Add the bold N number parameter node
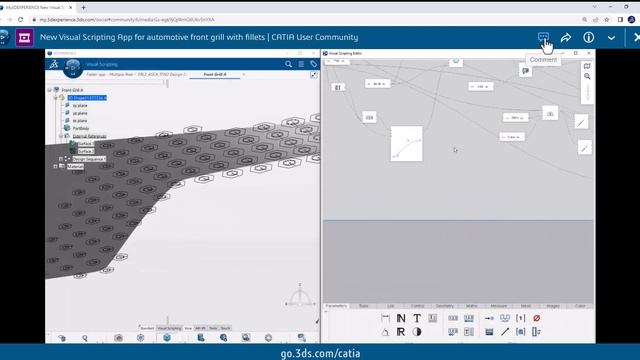 (401, 318)
